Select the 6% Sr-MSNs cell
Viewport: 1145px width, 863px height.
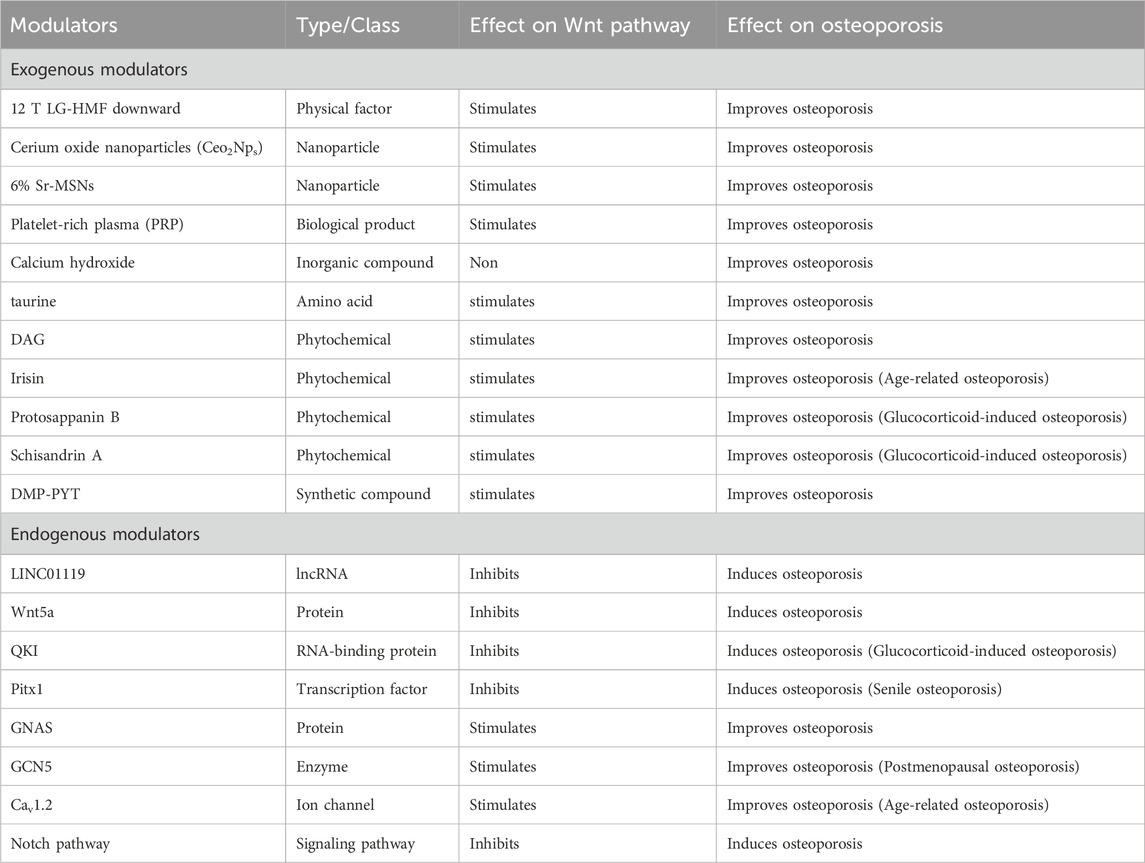coord(53,186)
